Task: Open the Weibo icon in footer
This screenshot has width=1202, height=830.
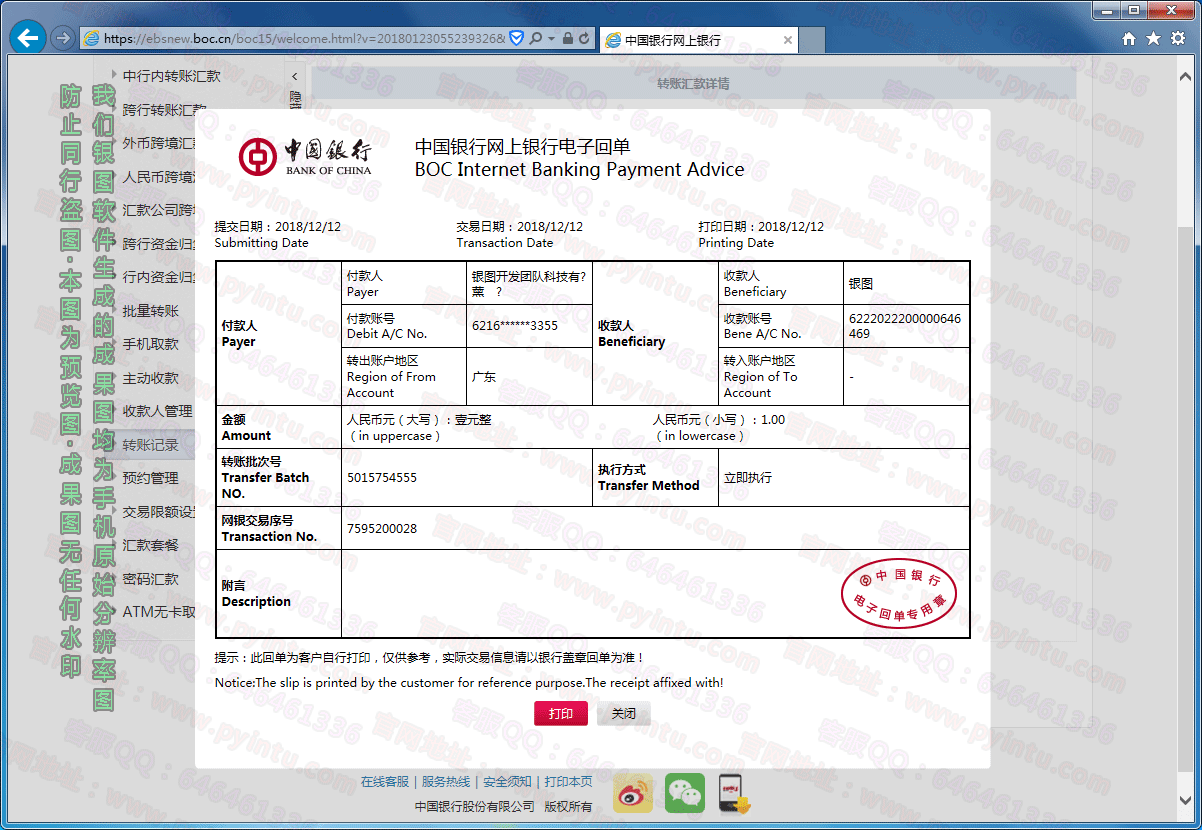Action: click(633, 793)
